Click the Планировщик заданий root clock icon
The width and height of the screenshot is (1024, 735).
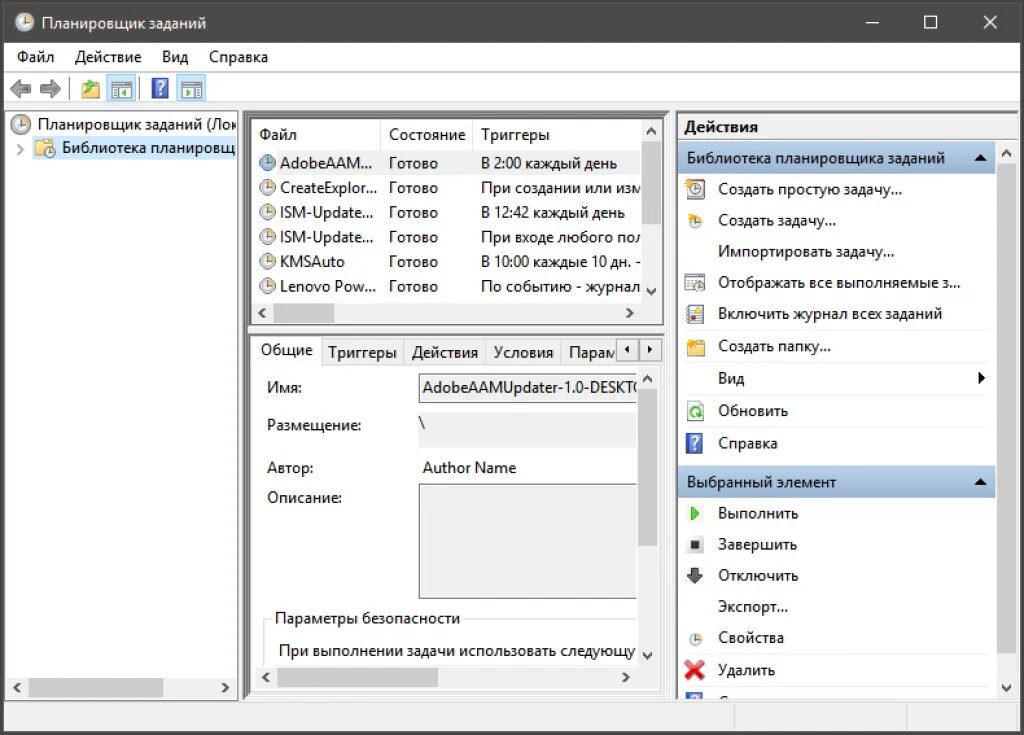(x=21, y=124)
